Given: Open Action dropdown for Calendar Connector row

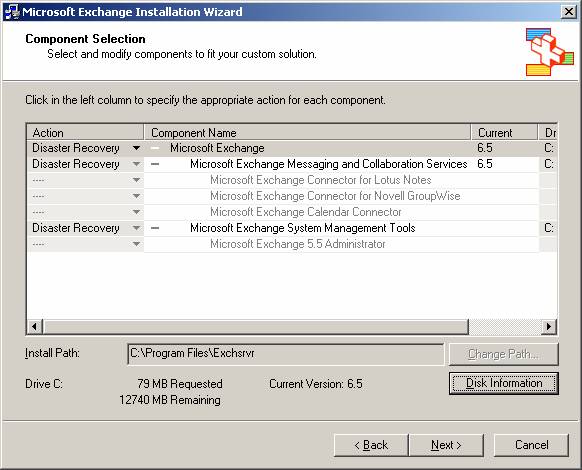Looking at the screenshot, I should coord(136,212).
